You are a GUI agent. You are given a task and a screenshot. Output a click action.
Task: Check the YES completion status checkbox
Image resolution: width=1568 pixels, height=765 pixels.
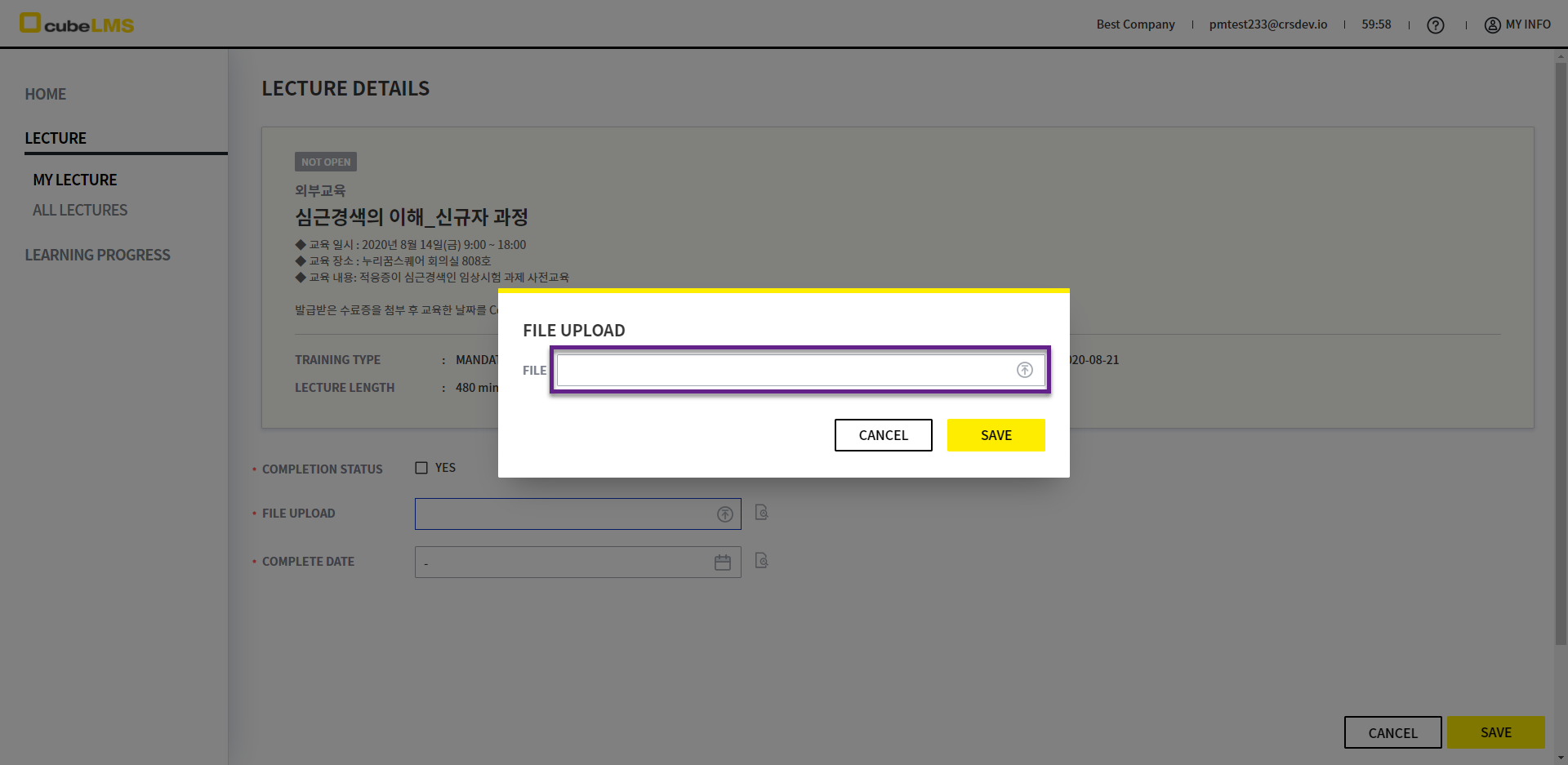coord(421,468)
